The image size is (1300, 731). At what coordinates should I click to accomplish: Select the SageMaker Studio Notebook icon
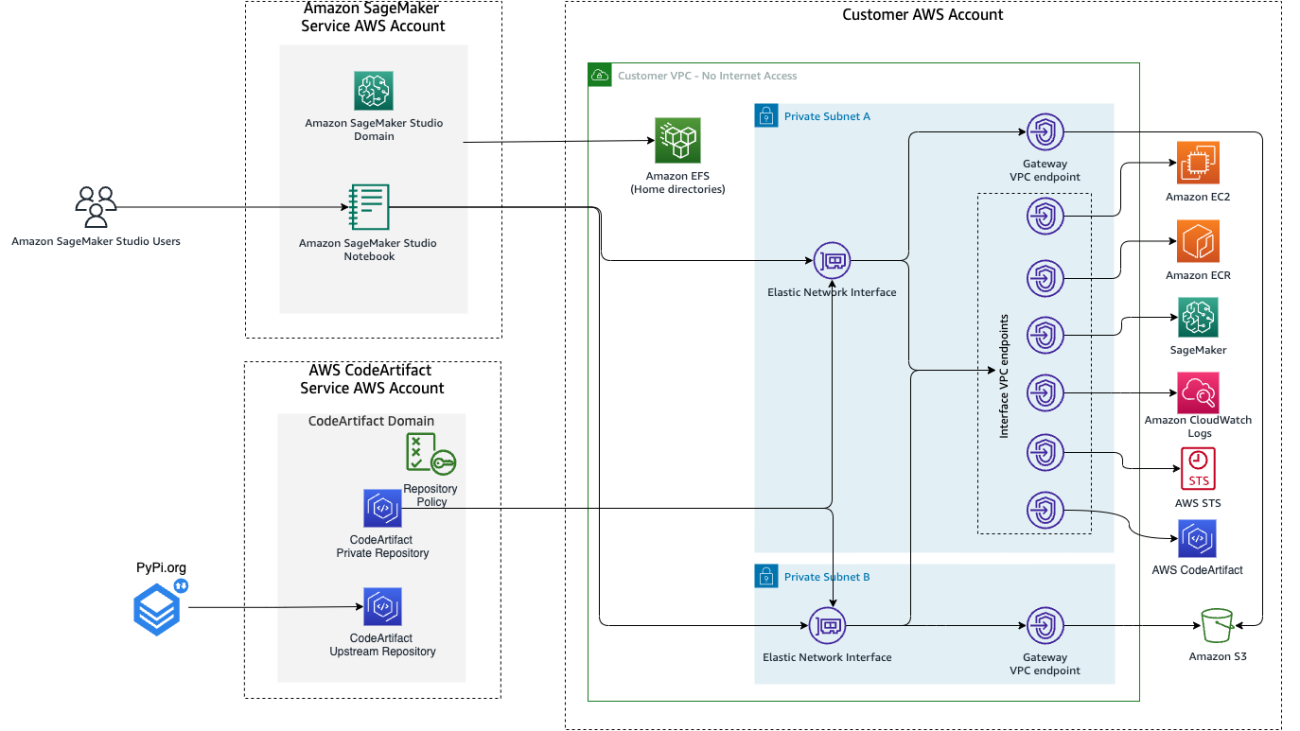pos(368,208)
